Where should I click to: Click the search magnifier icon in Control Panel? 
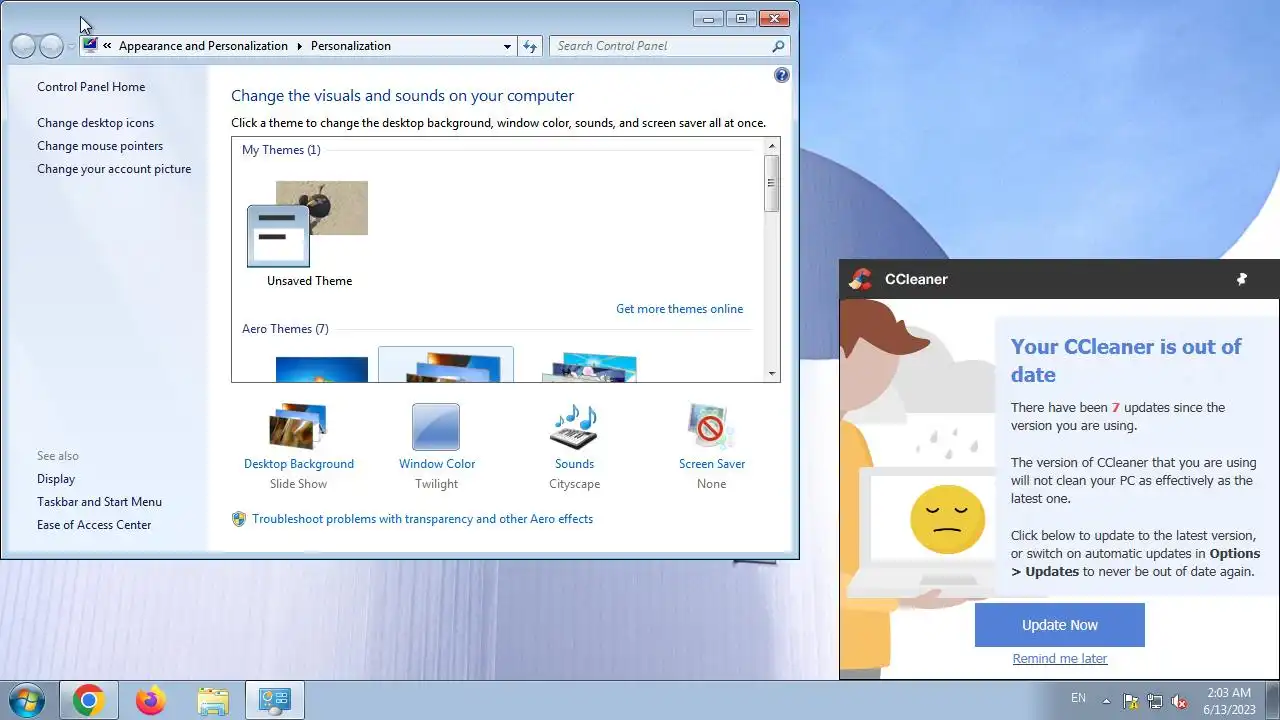[778, 46]
